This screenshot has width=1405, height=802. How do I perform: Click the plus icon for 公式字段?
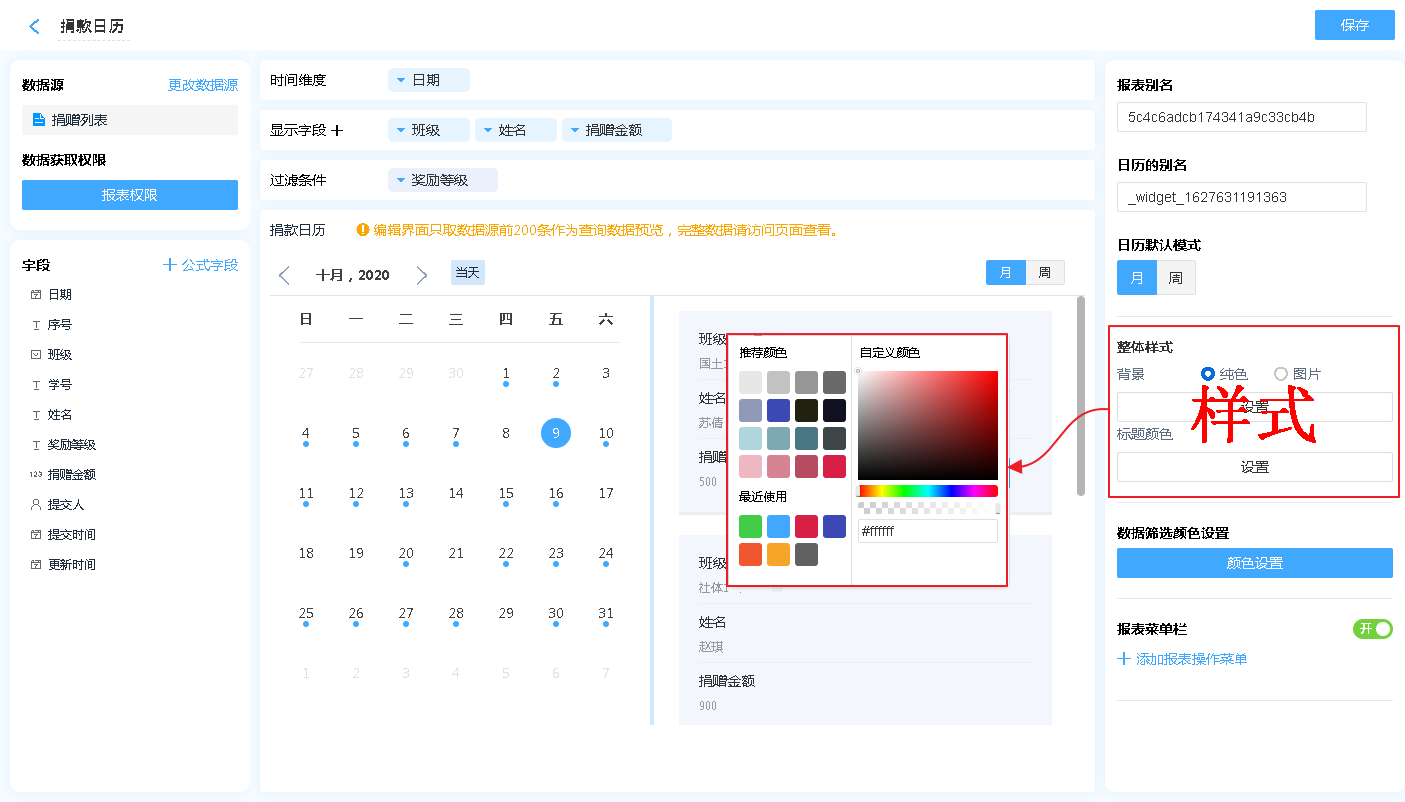tap(170, 265)
